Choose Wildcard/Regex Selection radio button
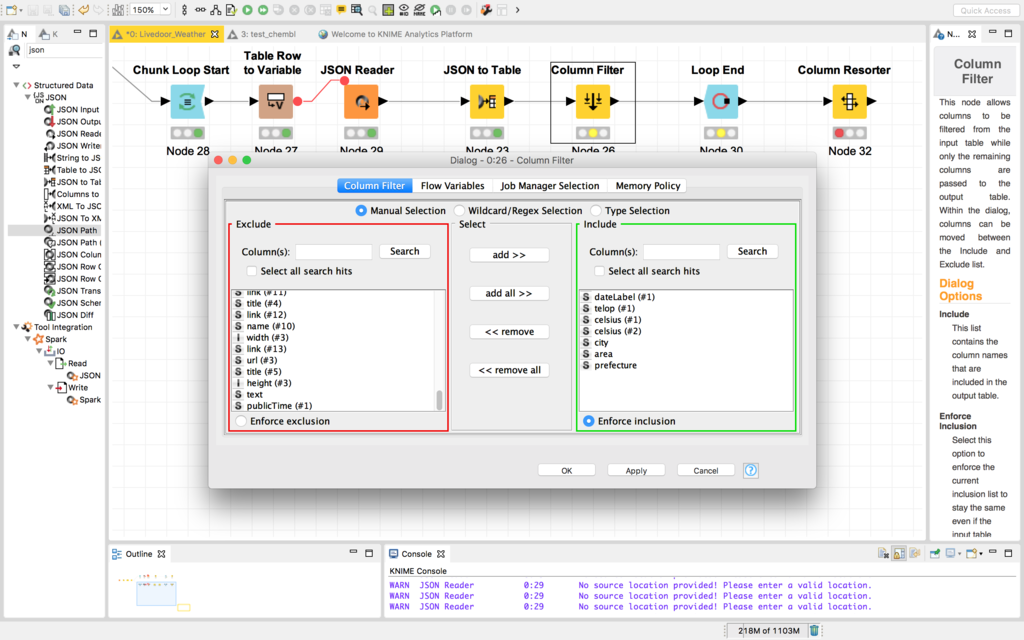Viewport: 1024px width, 640px height. (460, 210)
